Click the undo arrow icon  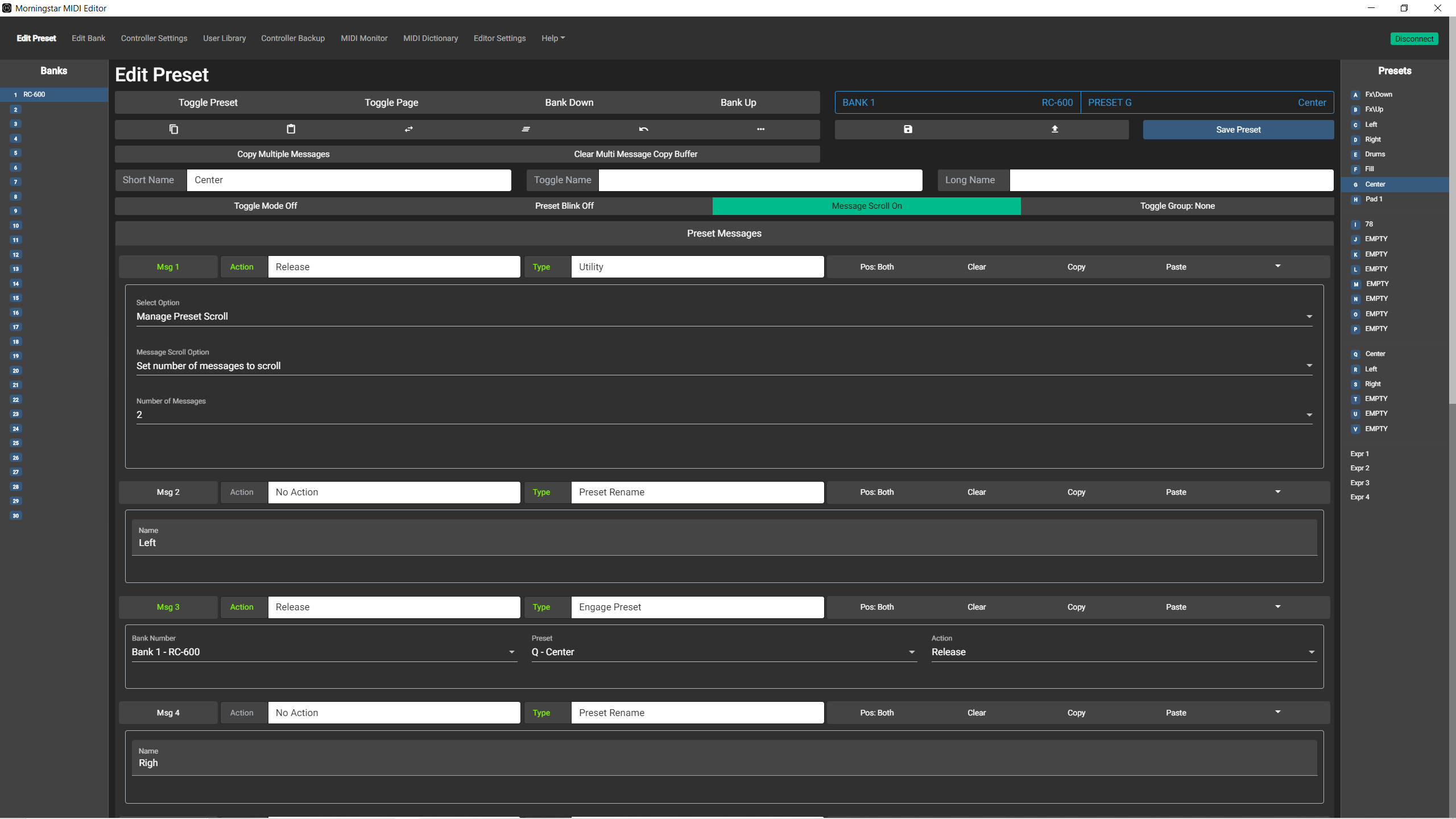click(x=643, y=129)
